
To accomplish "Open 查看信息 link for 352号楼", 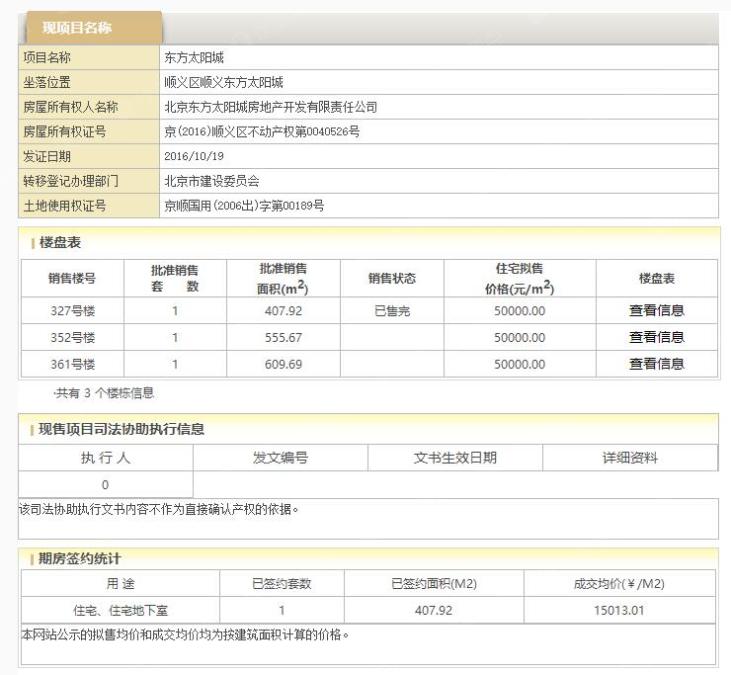I will [656, 338].
